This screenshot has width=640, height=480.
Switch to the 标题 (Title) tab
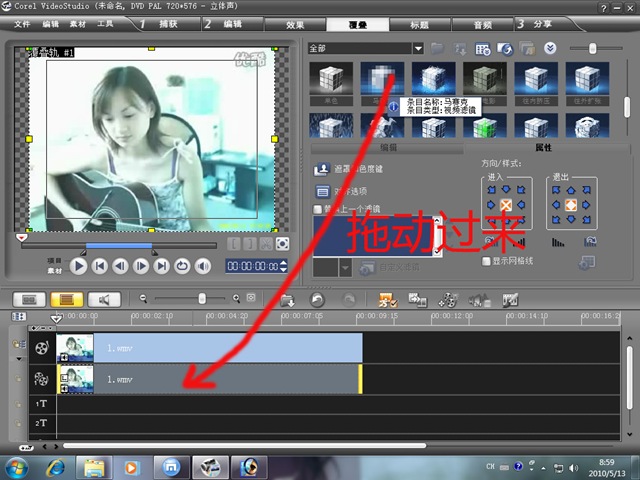(419, 23)
